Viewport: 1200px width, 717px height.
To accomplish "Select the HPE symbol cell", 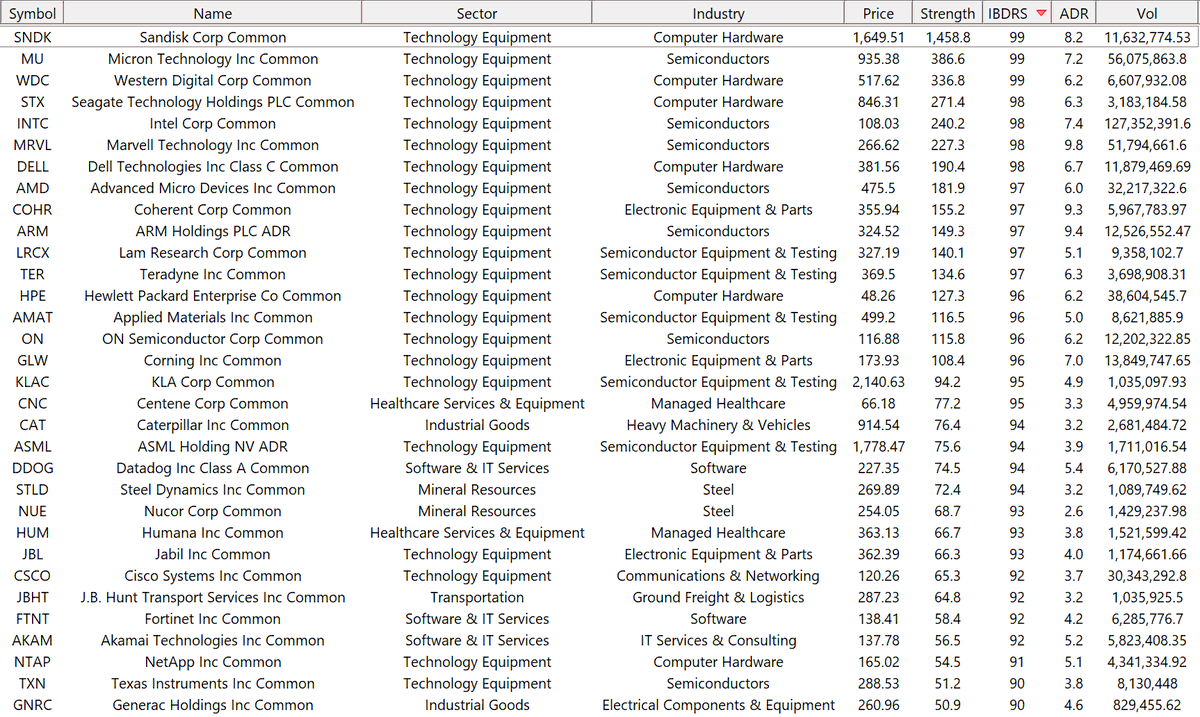I will [33, 296].
